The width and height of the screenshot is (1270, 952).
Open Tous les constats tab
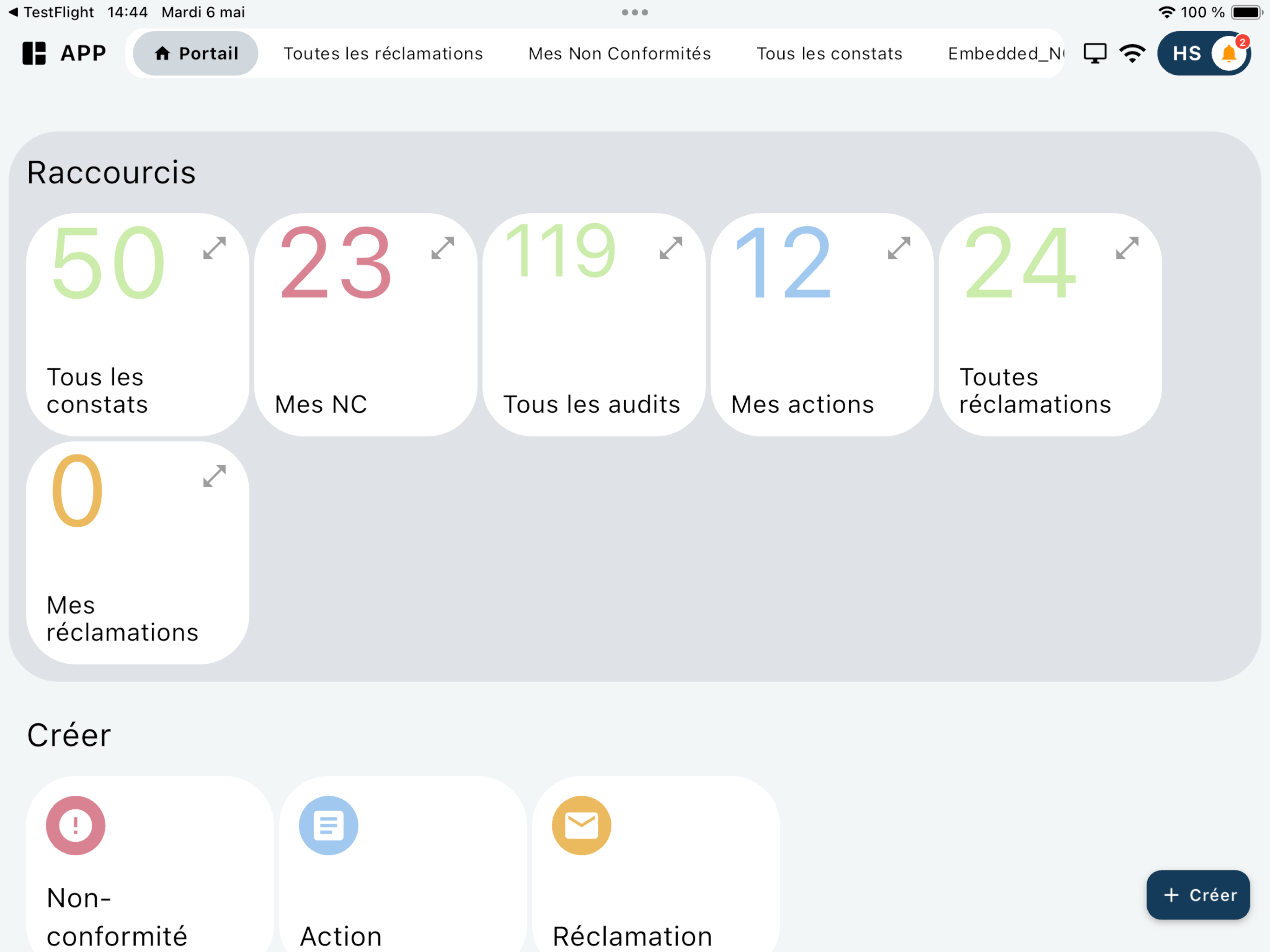829,53
